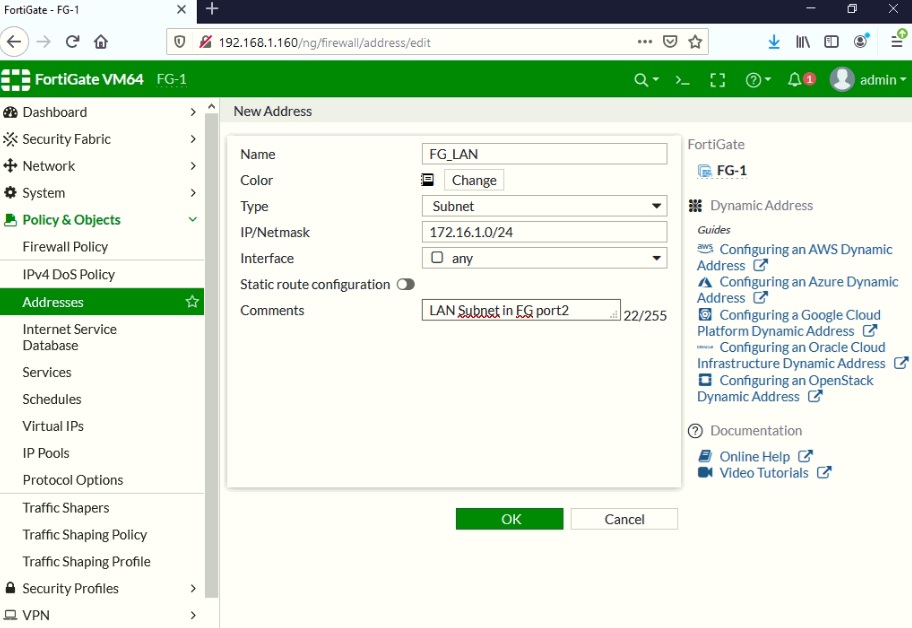Open the CLI console icon
Screen dimensions: 912x628
684,79
